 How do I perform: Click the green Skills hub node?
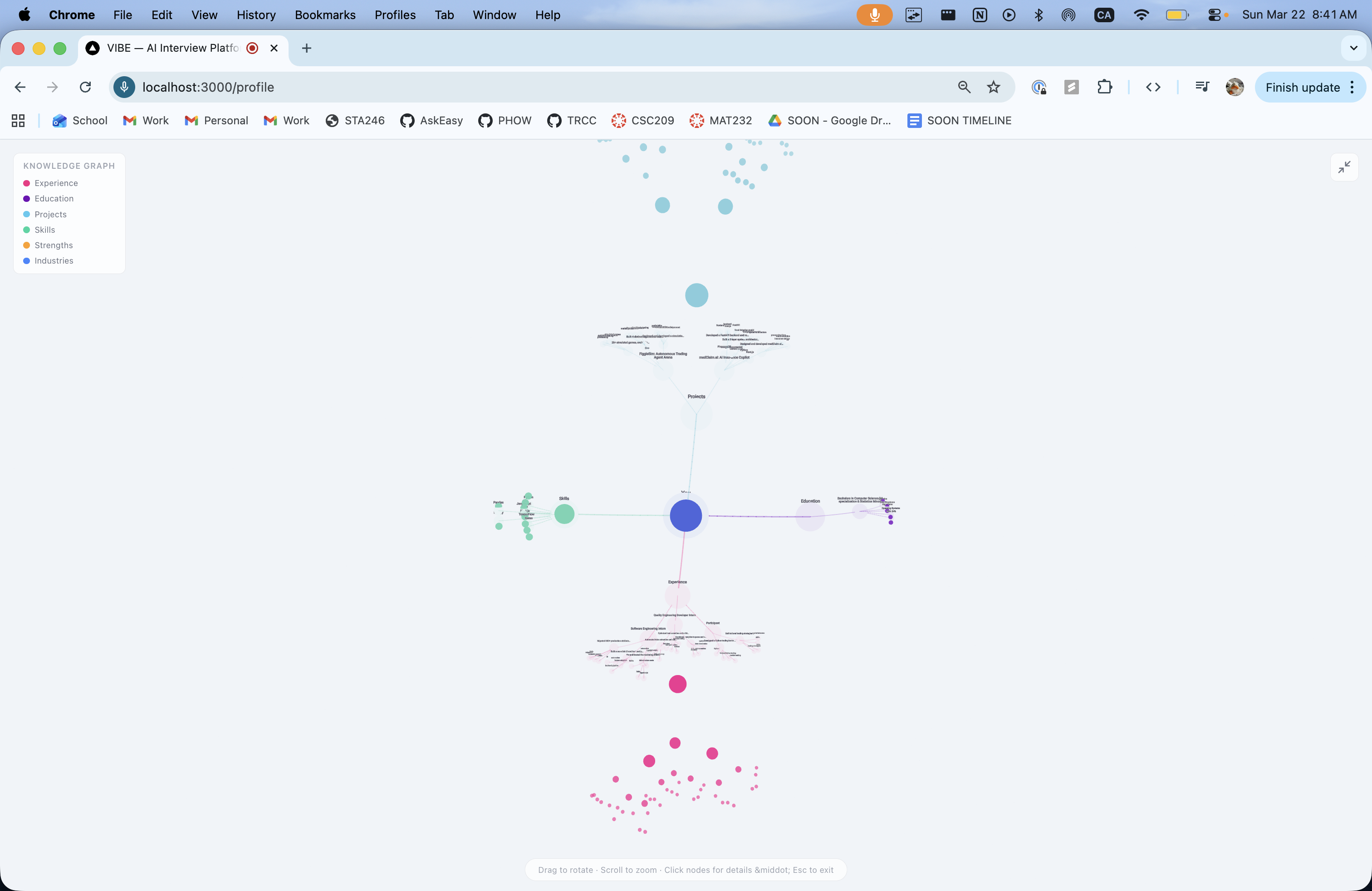click(x=564, y=514)
